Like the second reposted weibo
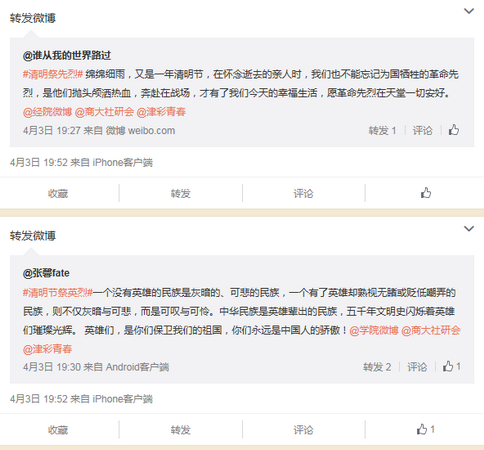Image resolution: width=484 pixels, height=450 pixels. (426, 429)
